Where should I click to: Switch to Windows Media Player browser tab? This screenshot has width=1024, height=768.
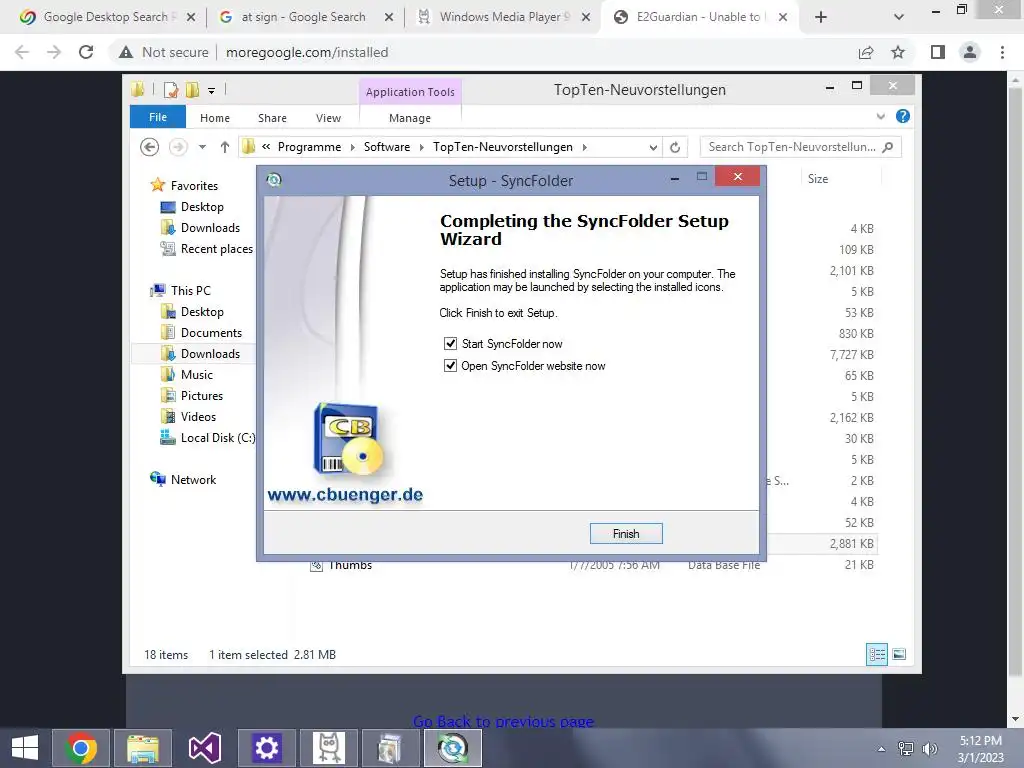click(504, 17)
